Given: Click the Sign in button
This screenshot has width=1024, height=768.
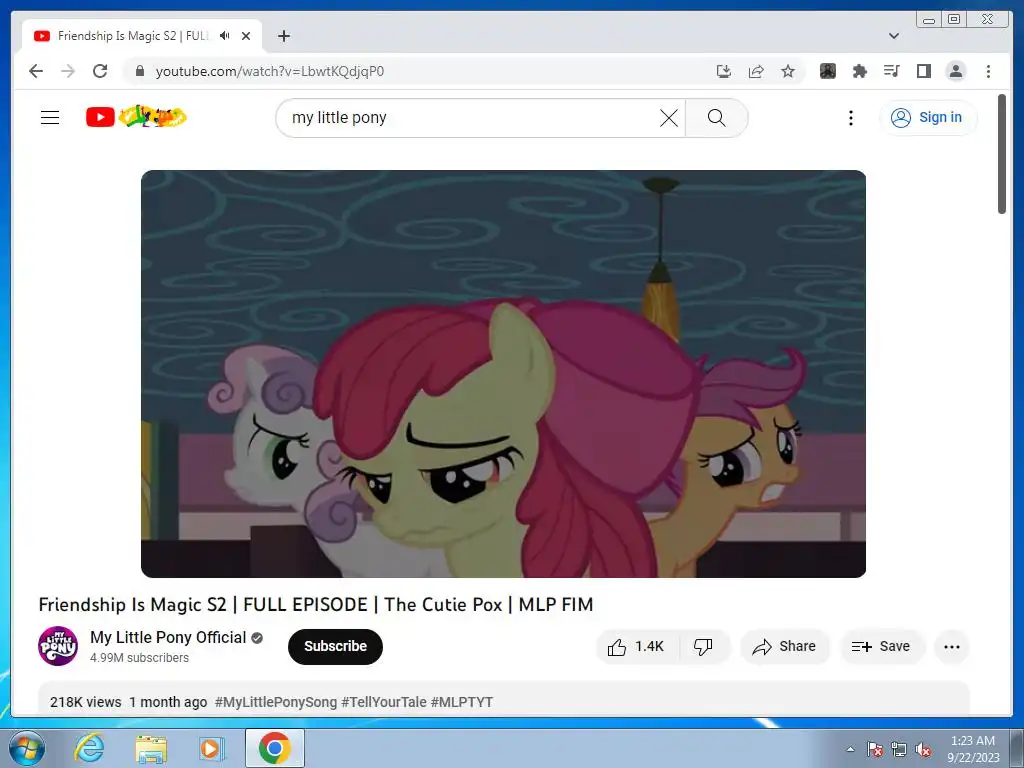Looking at the screenshot, I should coord(927,118).
